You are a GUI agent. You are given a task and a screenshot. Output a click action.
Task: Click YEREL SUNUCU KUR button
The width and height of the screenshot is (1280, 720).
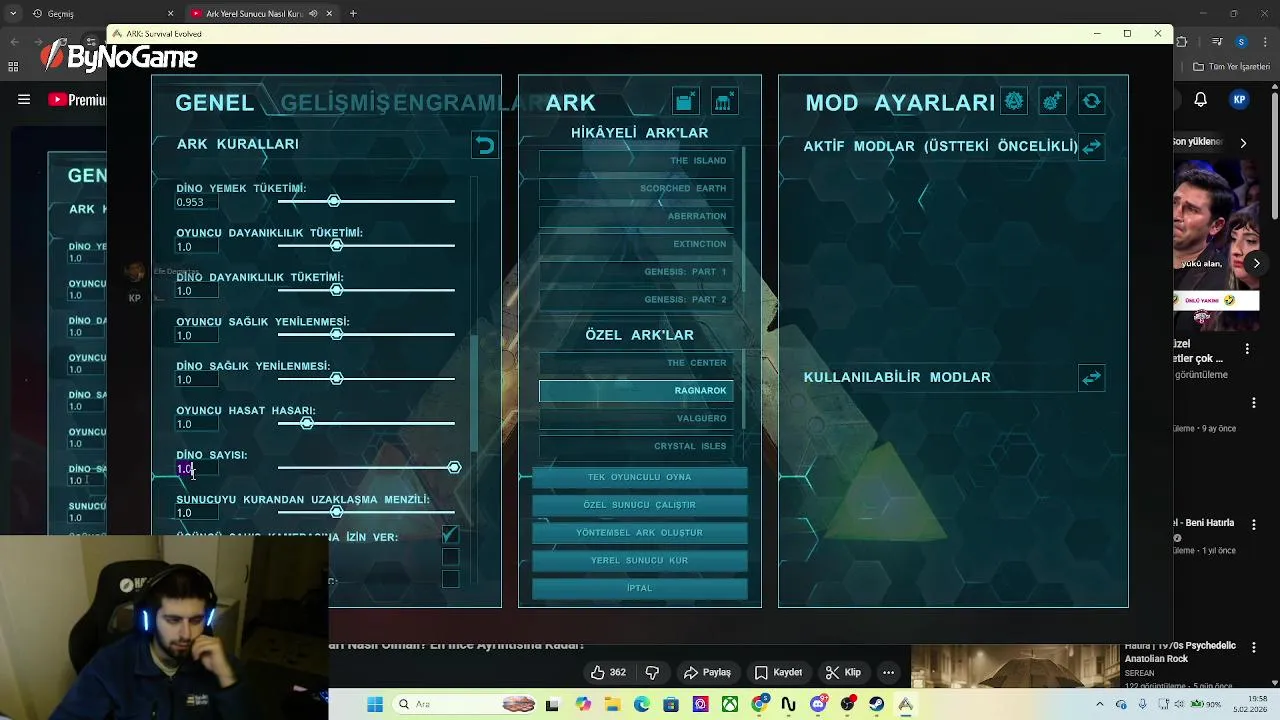click(x=639, y=561)
